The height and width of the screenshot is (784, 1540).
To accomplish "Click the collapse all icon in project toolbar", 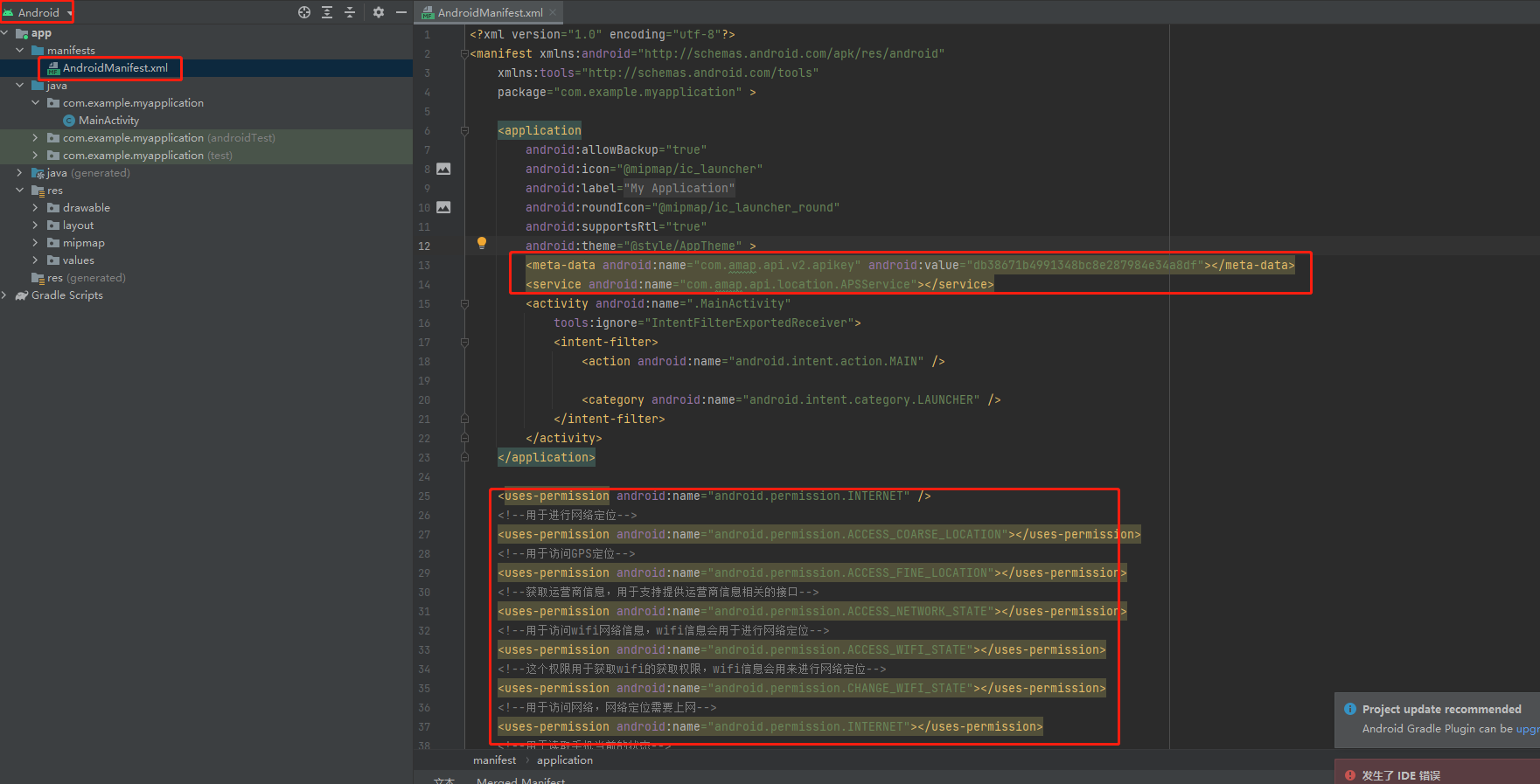I will [x=350, y=12].
